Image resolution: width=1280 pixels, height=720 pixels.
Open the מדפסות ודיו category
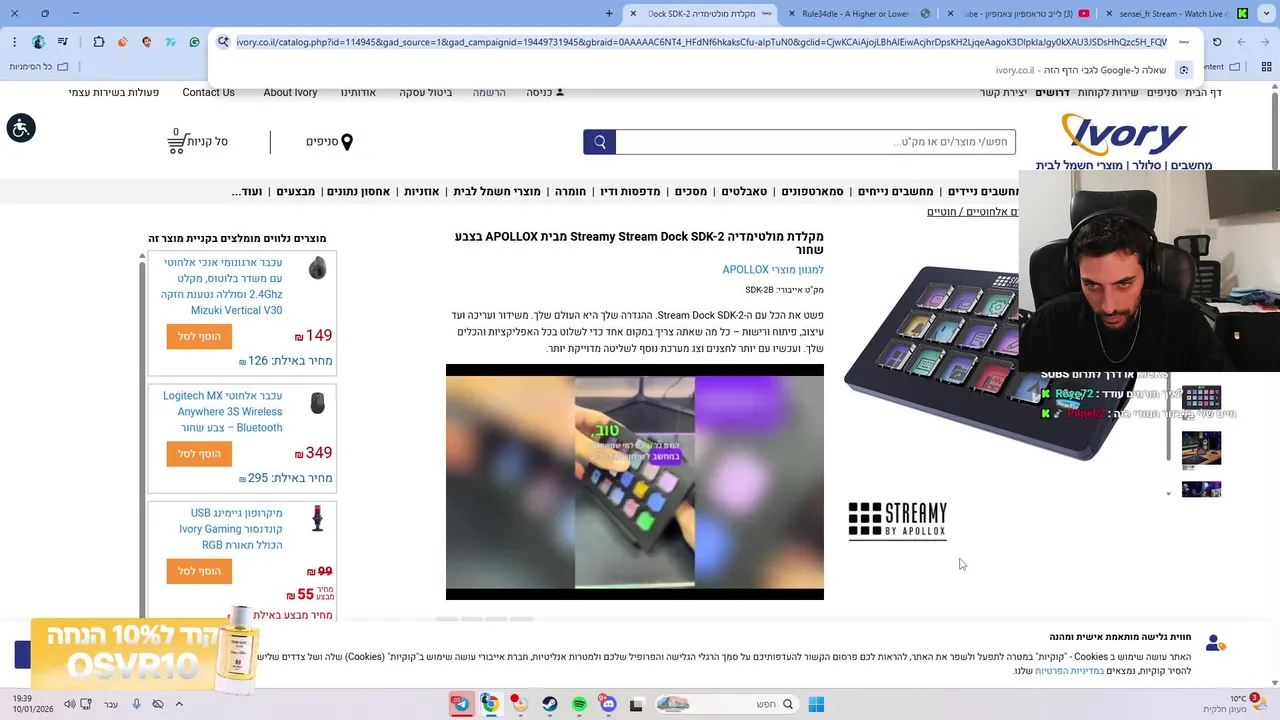630,191
